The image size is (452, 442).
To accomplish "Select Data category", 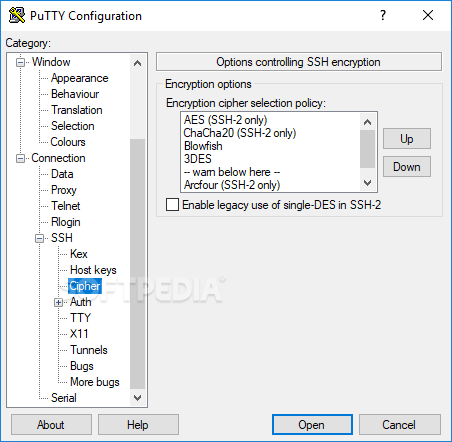I will point(62,174).
